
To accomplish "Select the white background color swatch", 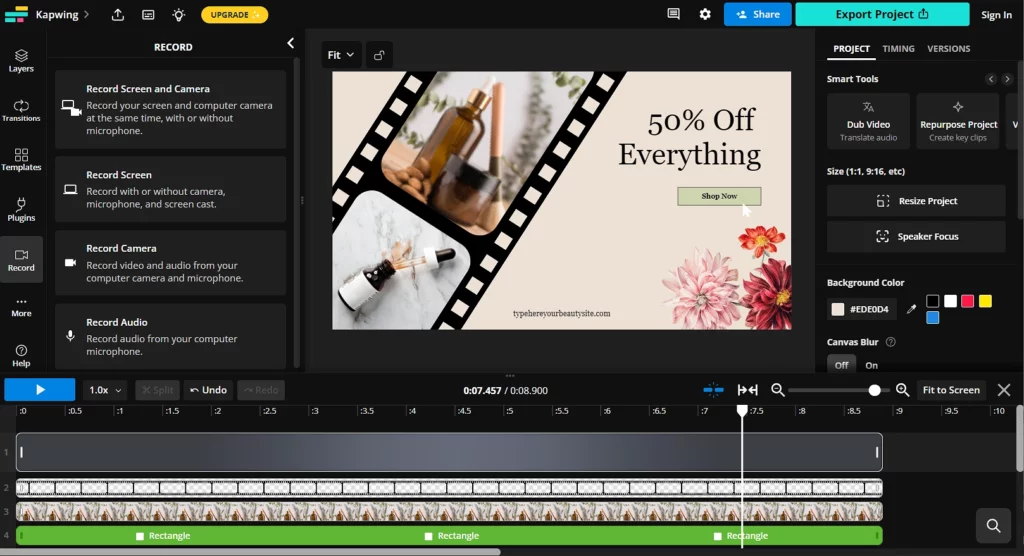I will (950, 301).
